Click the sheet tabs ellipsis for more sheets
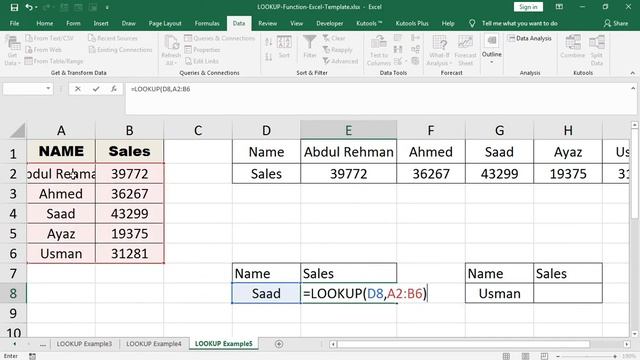The width and height of the screenshot is (640, 360). (x=43, y=344)
